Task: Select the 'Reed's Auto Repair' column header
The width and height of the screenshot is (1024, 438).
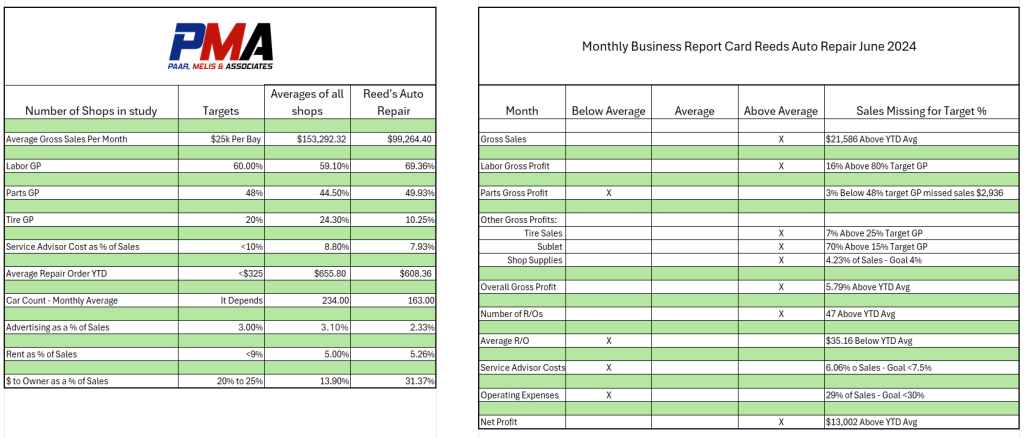Action: tap(394, 102)
